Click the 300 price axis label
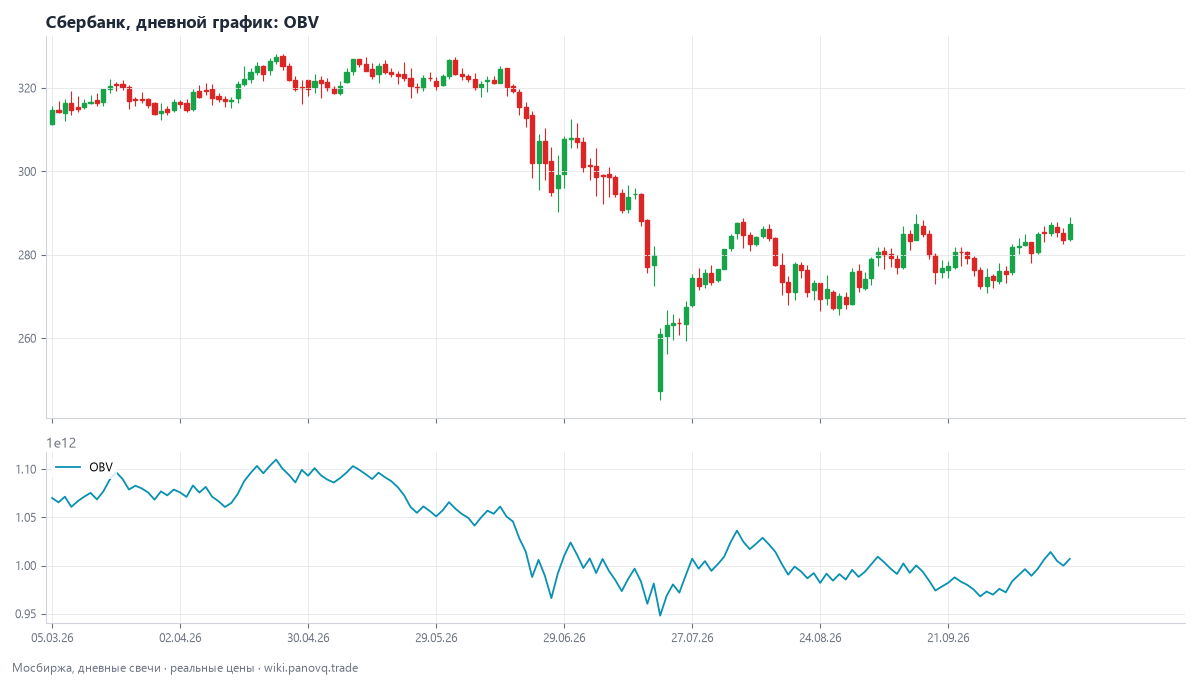Image resolution: width=1200 pixels, height=680 pixels. (27, 172)
